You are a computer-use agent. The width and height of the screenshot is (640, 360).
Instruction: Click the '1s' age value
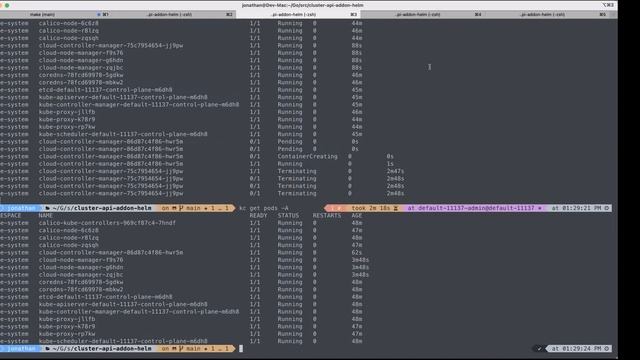[390, 164]
